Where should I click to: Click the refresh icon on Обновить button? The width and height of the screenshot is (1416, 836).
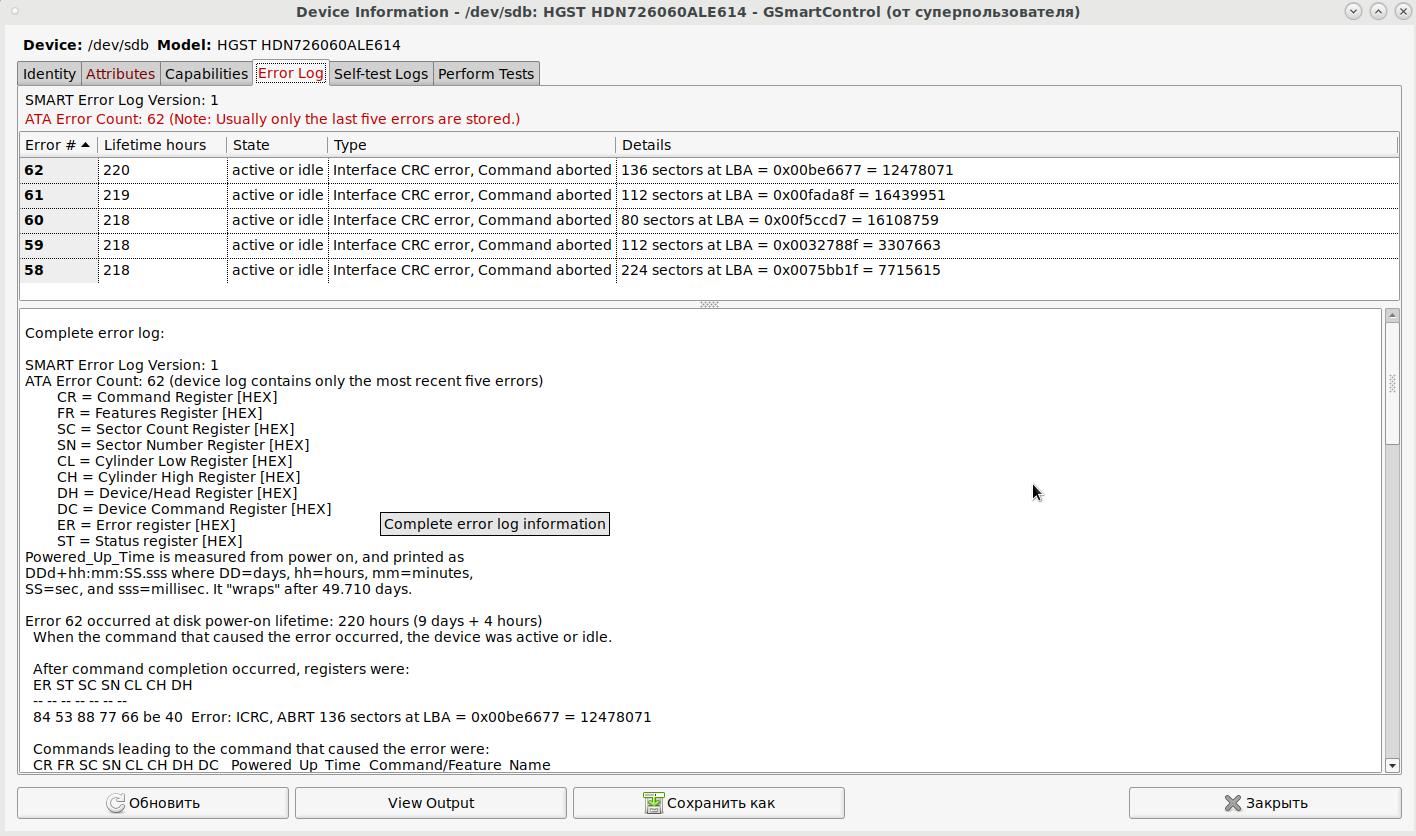(x=115, y=803)
